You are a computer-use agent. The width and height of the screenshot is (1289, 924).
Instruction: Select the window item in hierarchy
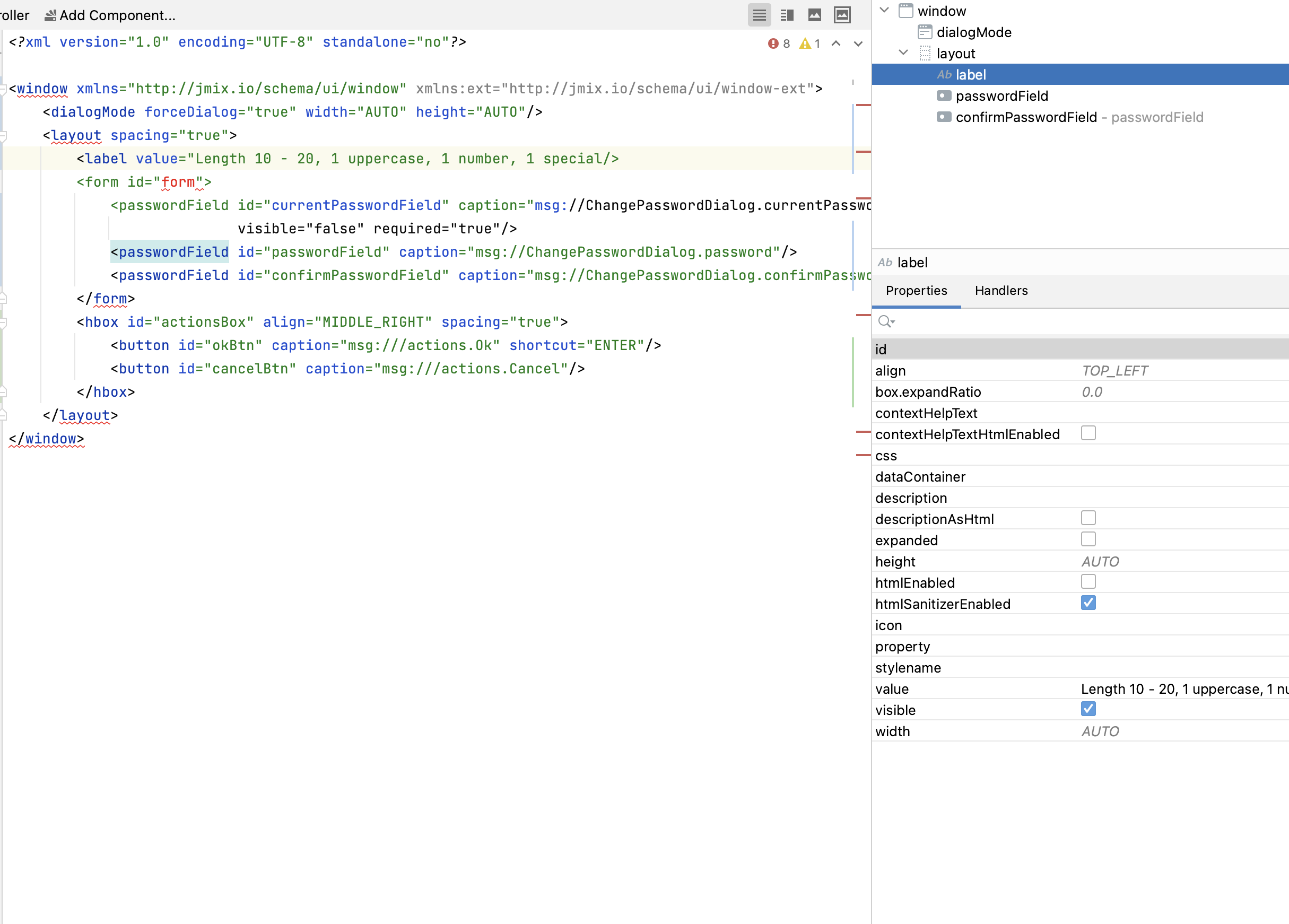click(x=941, y=11)
